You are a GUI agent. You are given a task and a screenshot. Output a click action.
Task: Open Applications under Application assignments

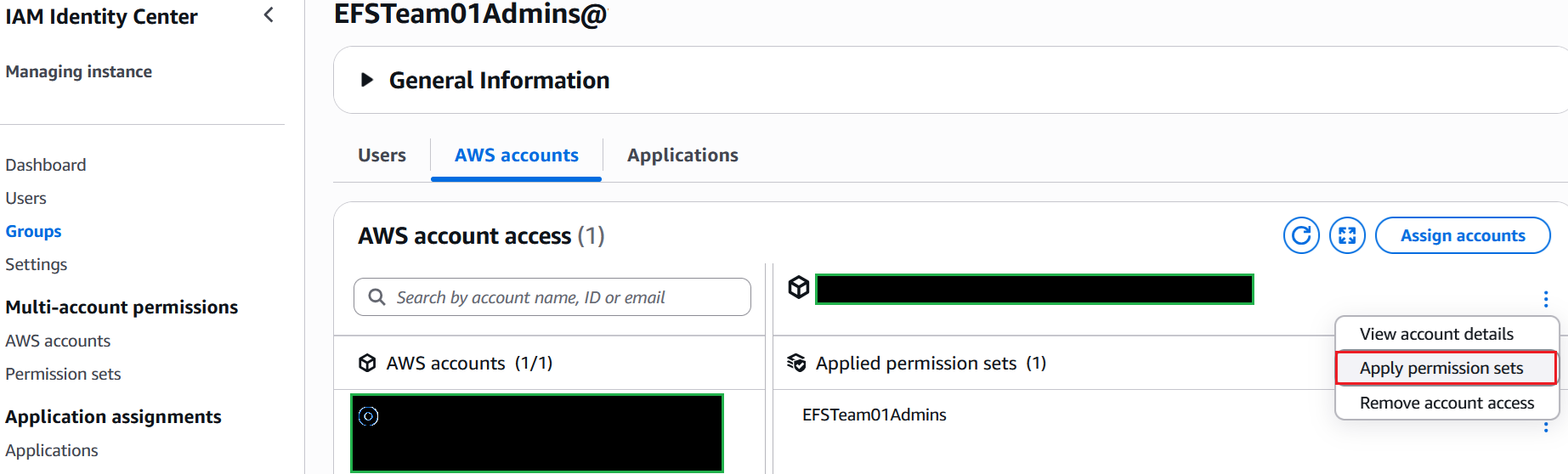(x=52, y=450)
